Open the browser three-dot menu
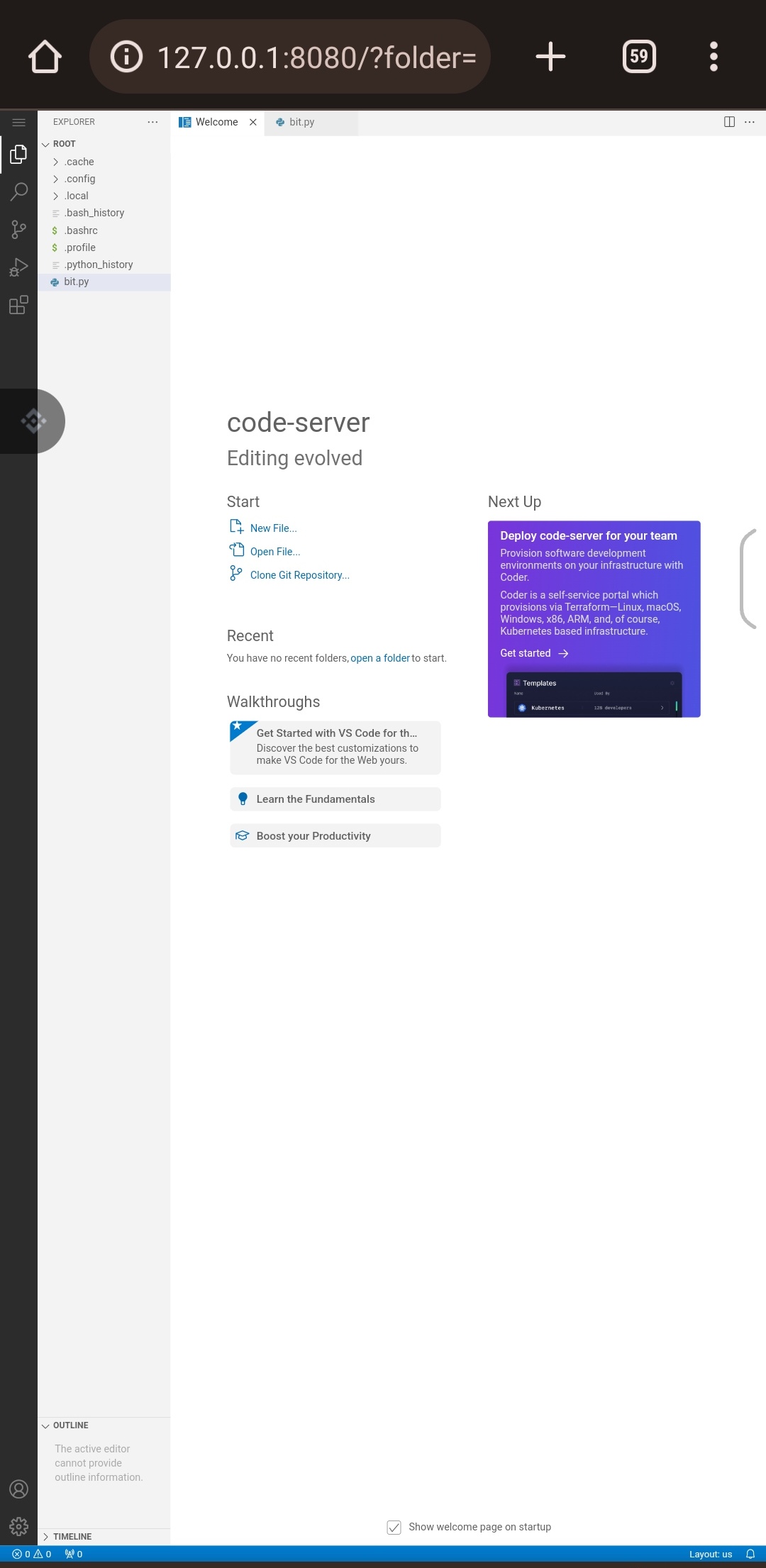The image size is (766, 1568). pos(714,57)
